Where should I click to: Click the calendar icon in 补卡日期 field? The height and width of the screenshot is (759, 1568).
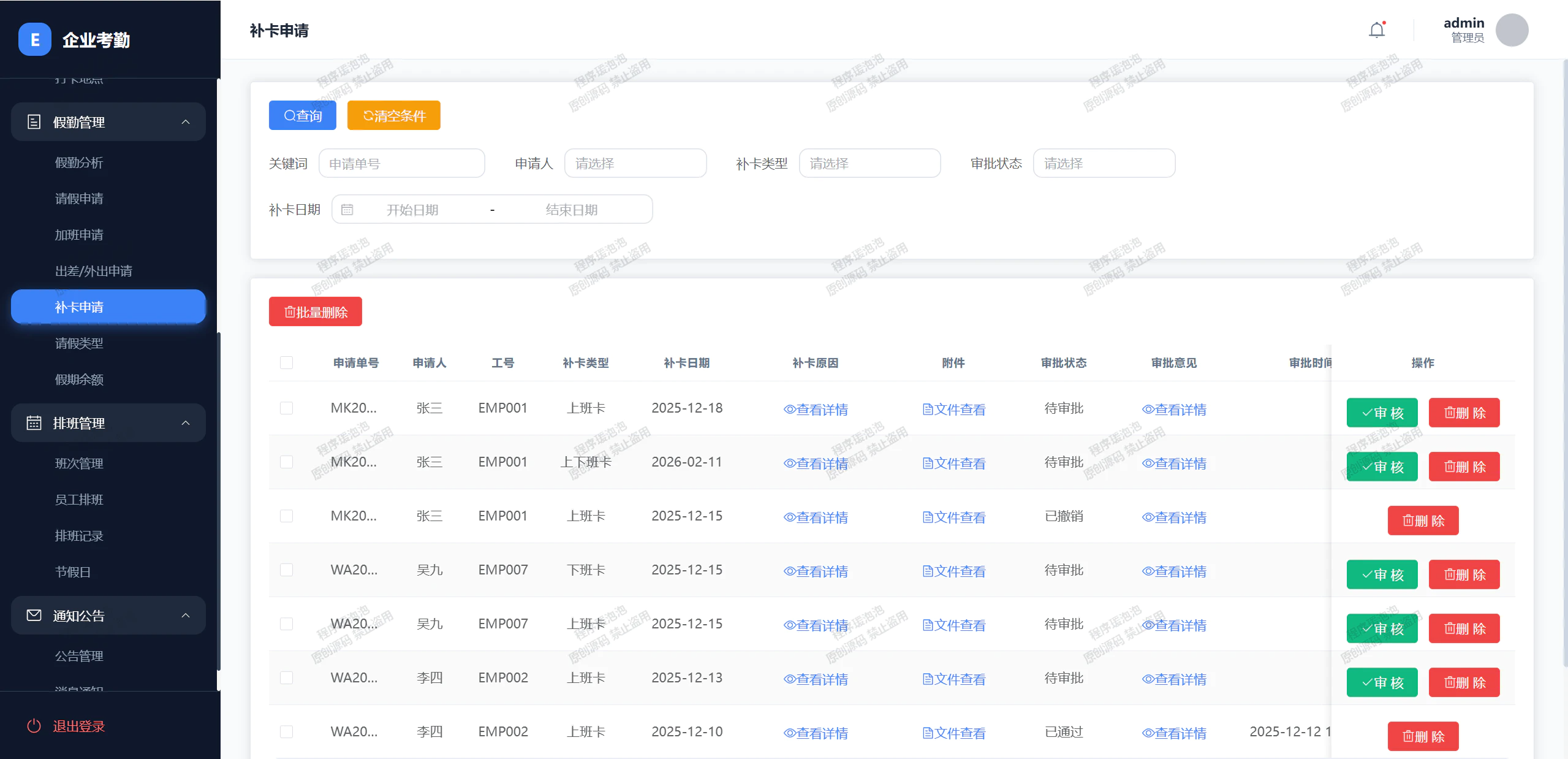pos(347,210)
